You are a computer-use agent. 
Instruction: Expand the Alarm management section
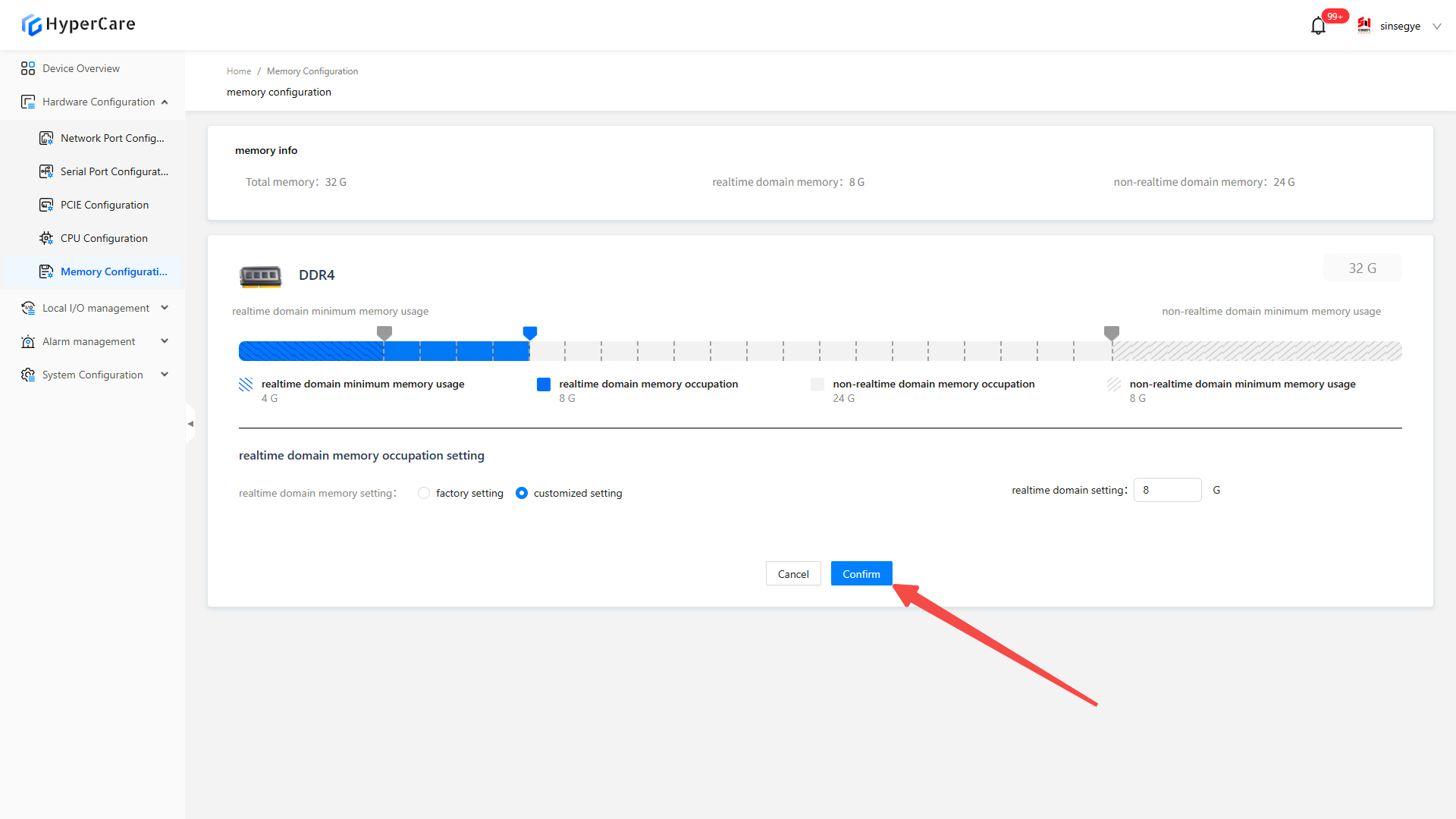(x=165, y=341)
